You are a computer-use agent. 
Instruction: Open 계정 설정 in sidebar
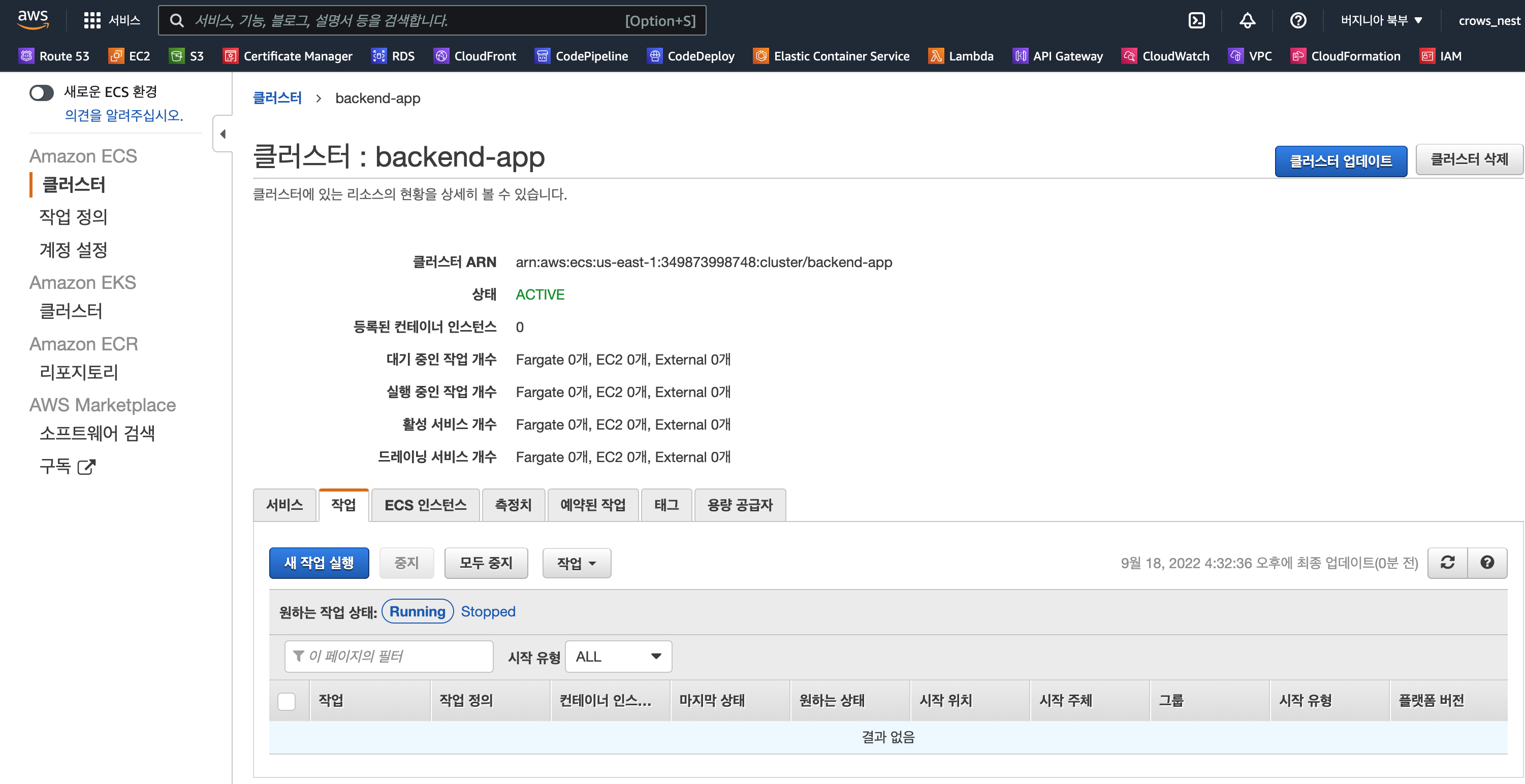[74, 250]
